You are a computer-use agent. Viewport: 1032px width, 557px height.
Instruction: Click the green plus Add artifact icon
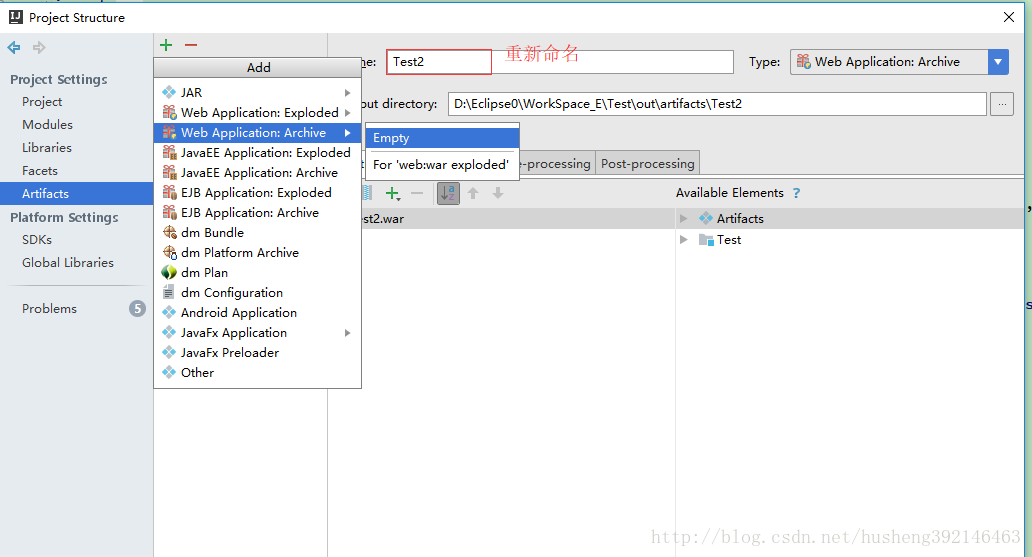click(166, 45)
